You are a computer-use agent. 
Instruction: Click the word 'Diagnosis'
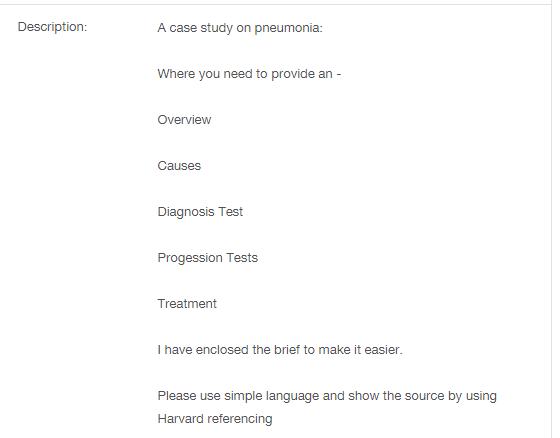point(186,212)
